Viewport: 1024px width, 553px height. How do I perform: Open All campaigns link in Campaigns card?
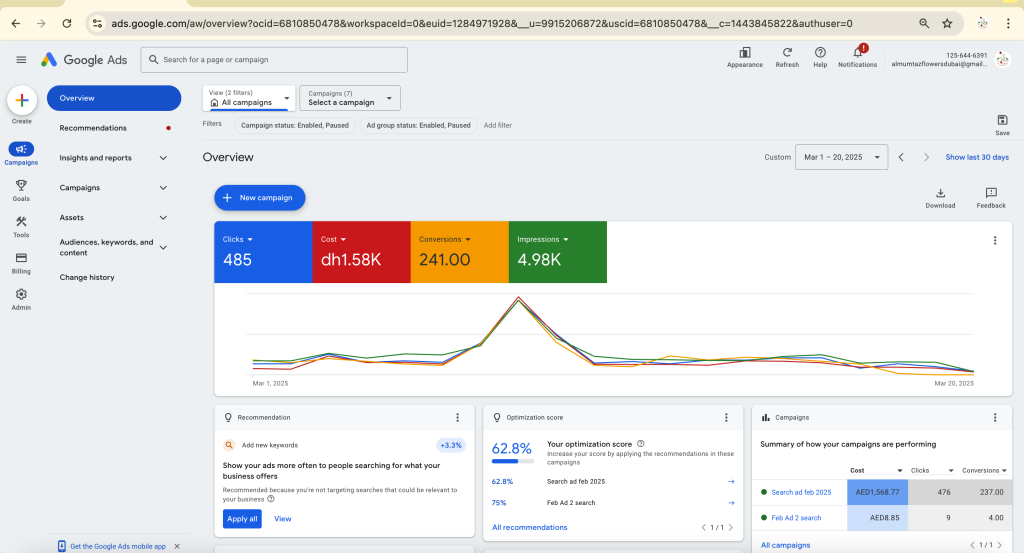click(786, 545)
